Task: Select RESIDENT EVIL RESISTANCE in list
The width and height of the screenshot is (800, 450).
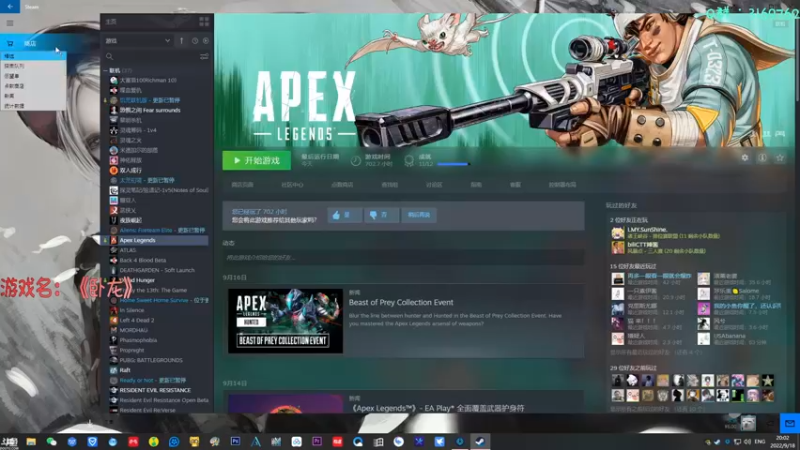Action: [156, 390]
